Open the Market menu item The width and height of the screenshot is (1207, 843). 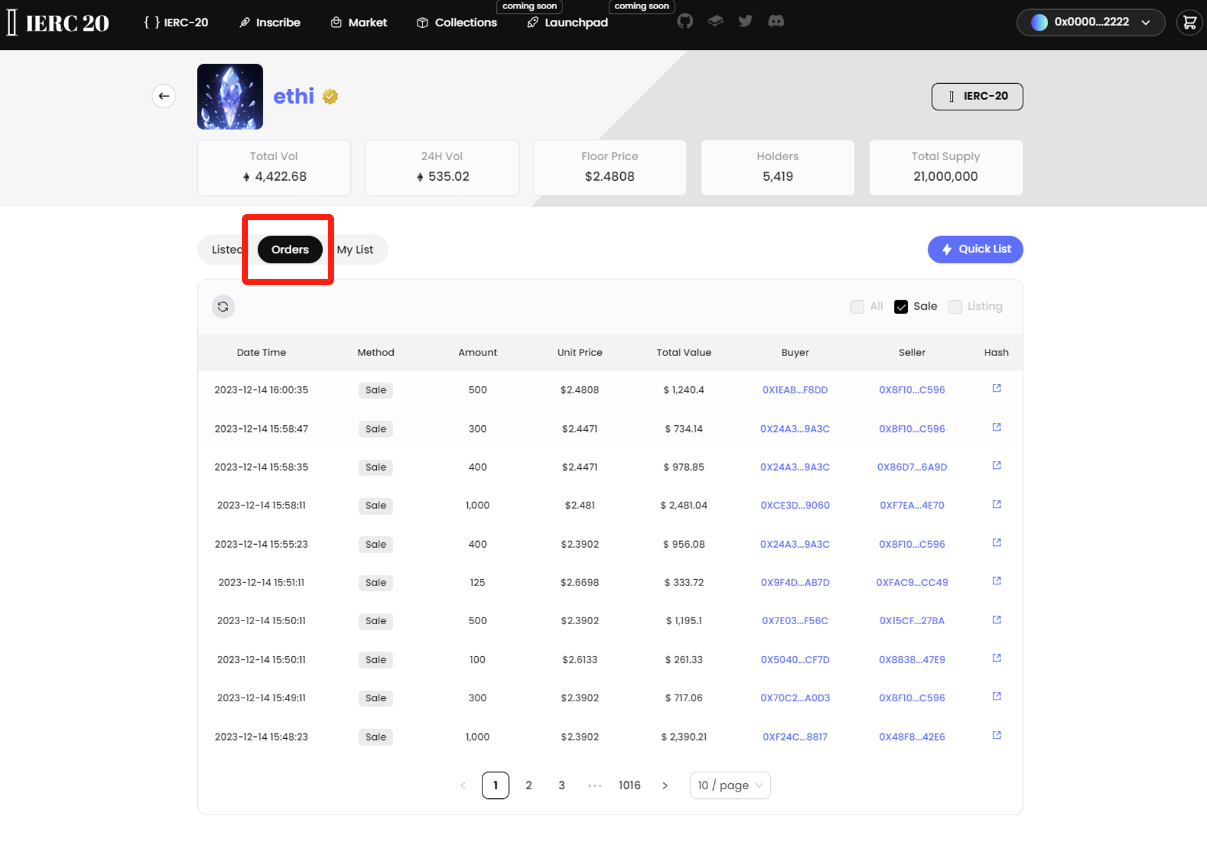pos(359,22)
